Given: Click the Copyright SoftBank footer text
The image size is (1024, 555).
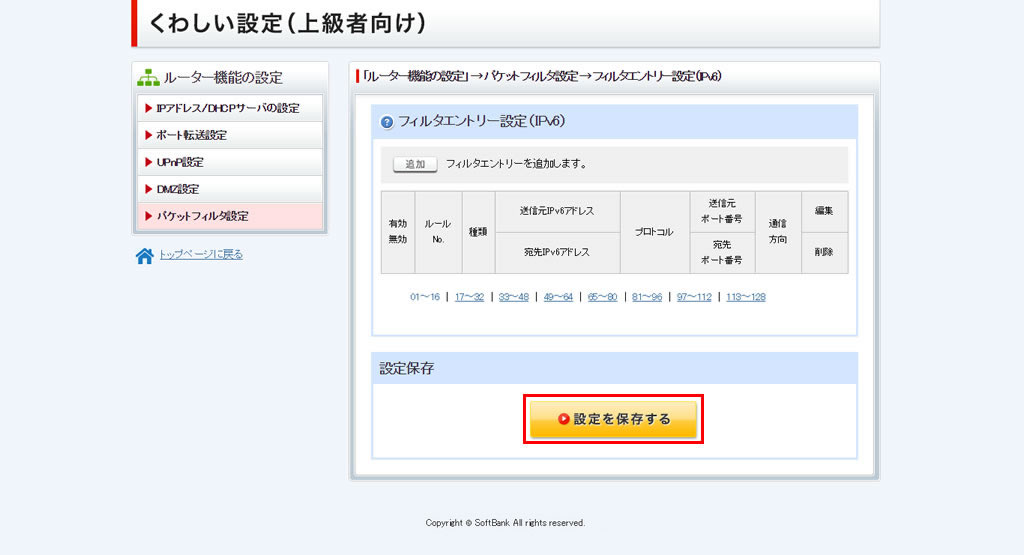Looking at the screenshot, I should [505, 523].
